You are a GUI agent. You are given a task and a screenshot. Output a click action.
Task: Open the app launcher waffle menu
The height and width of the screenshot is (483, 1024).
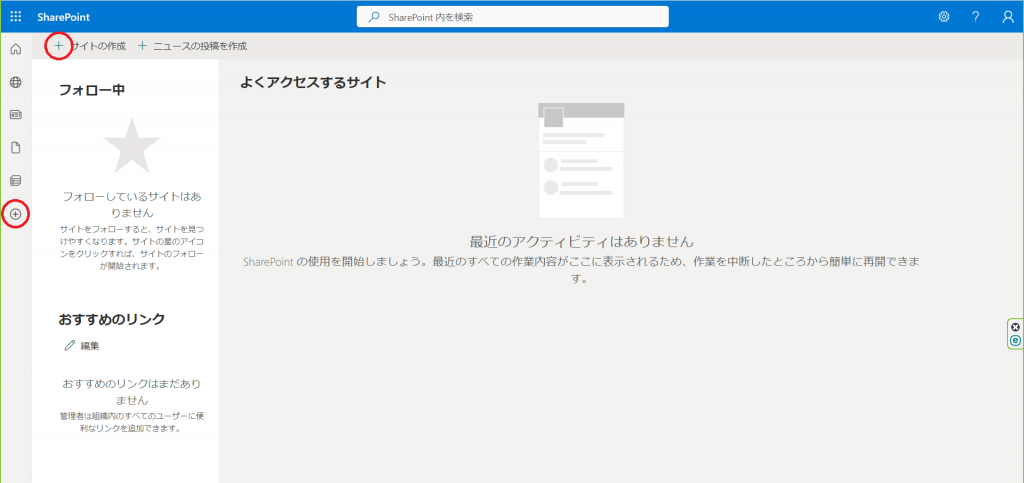pos(15,17)
